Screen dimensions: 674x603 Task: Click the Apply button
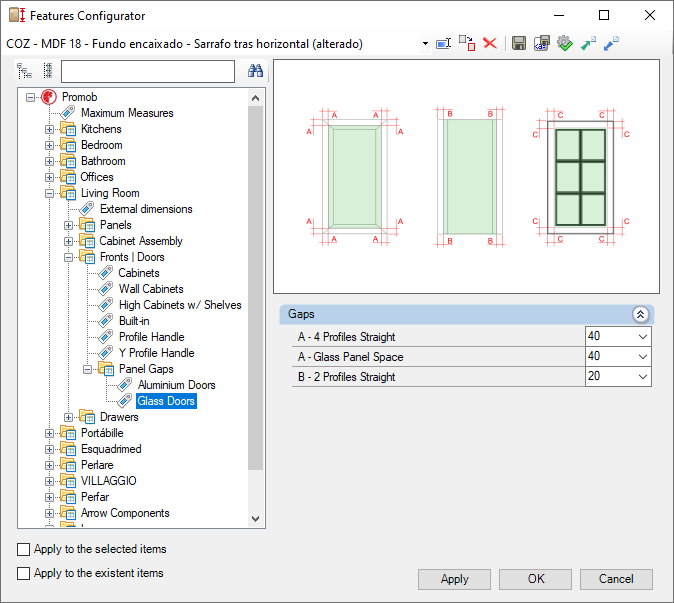coord(454,579)
